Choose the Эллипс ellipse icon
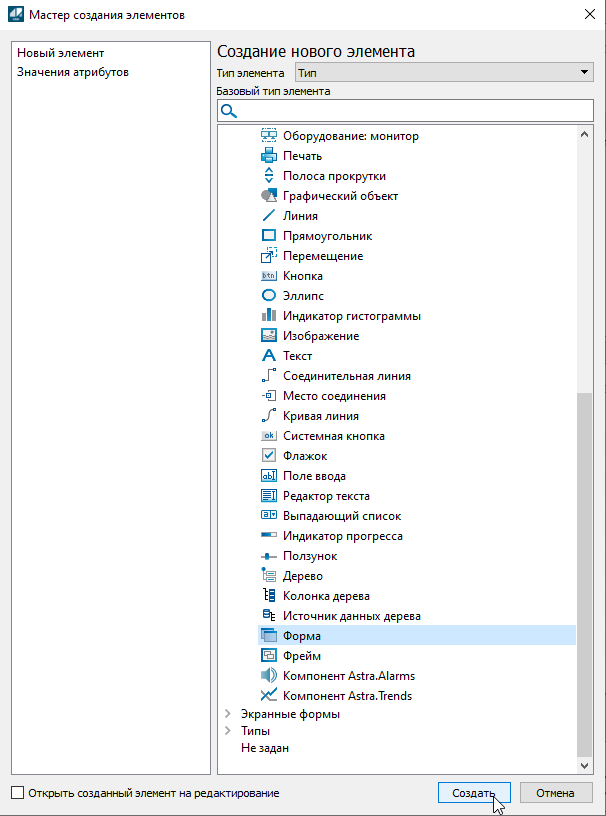This screenshot has width=606, height=816. (x=268, y=296)
